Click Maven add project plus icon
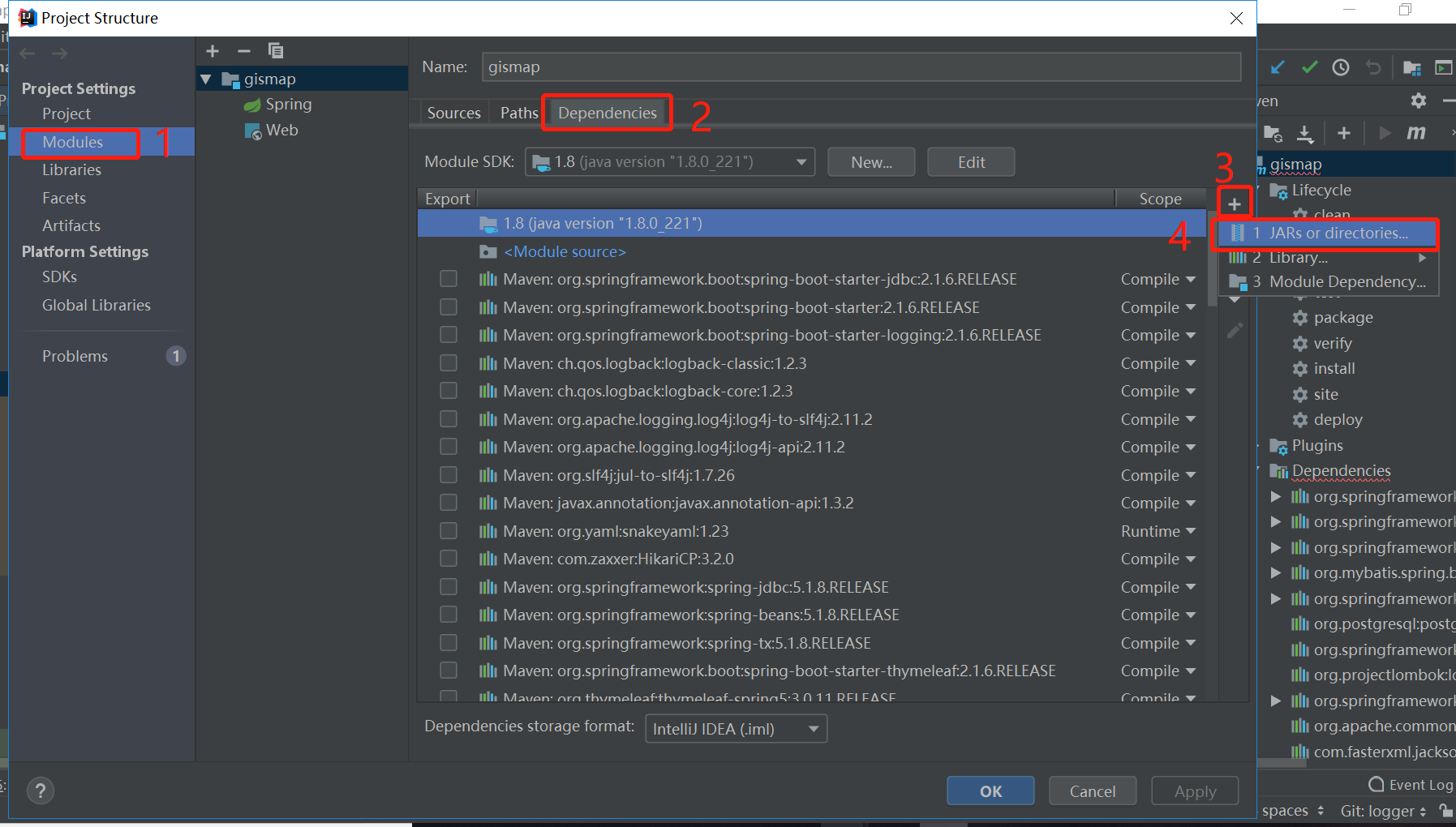1456x827 pixels. point(1344,133)
